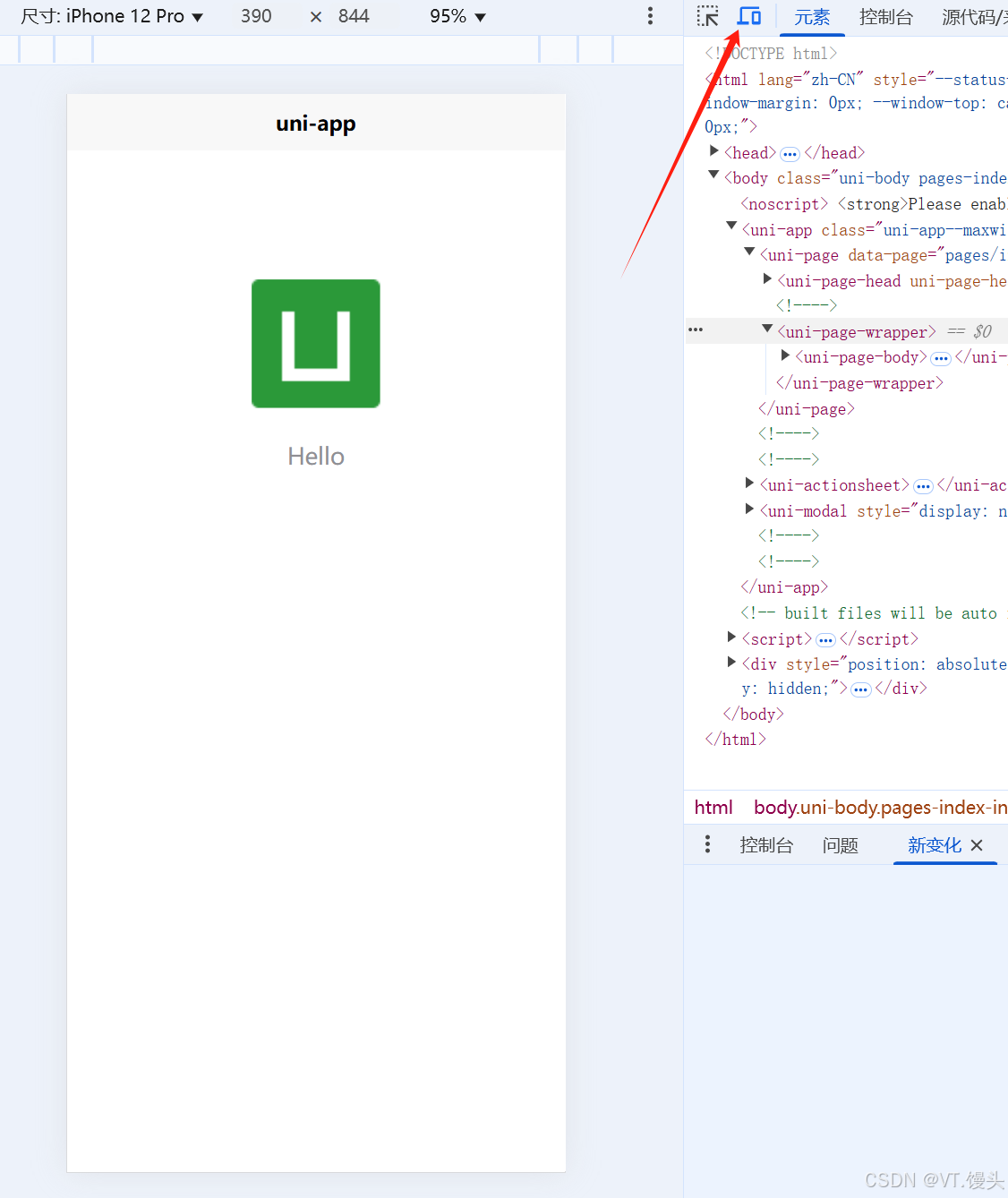1008x1198 pixels.
Task: Expand the uni-actionsheet element node
Action: (x=749, y=483)
